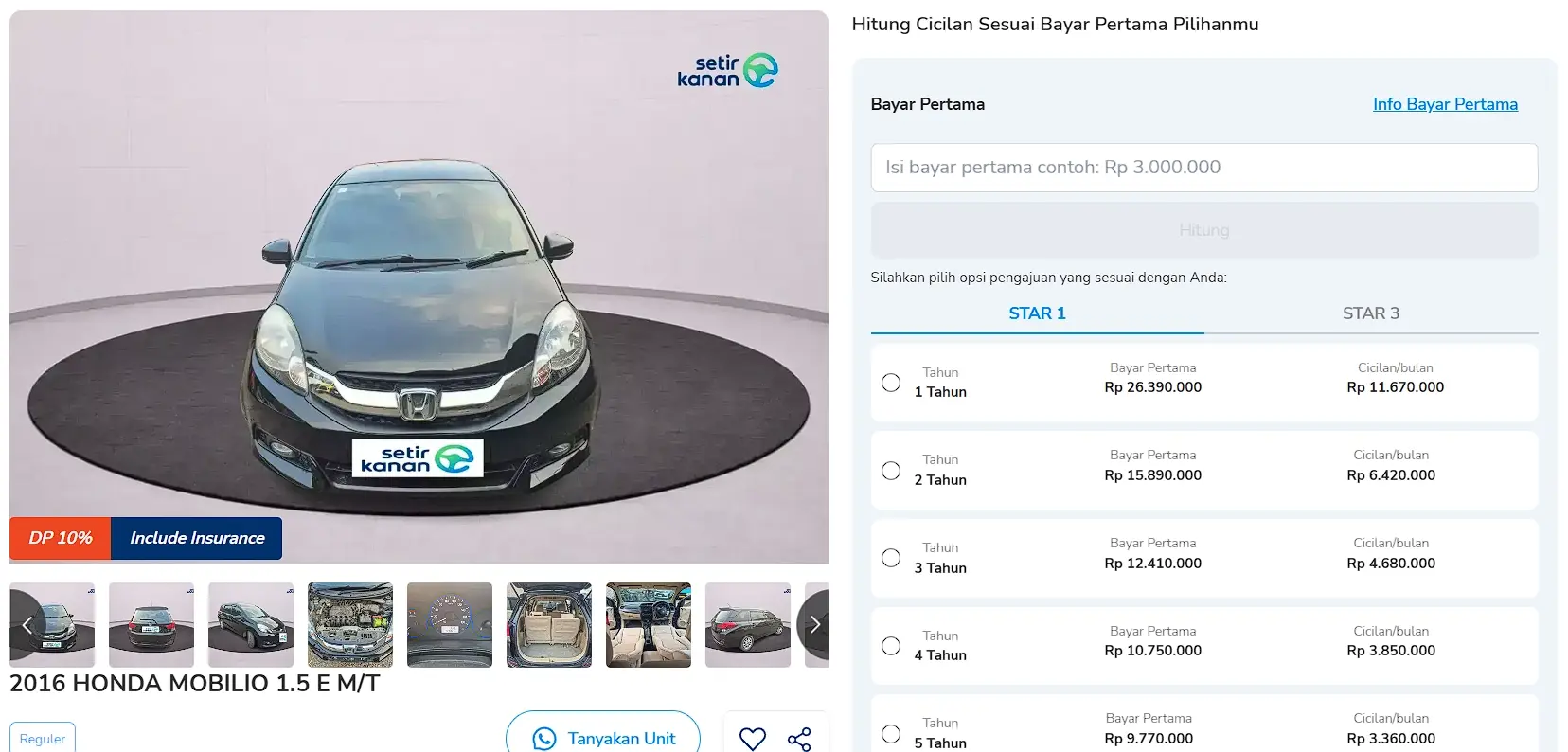1568x752 pixels.
Task: Click the share icon
Action: (799, 739)
